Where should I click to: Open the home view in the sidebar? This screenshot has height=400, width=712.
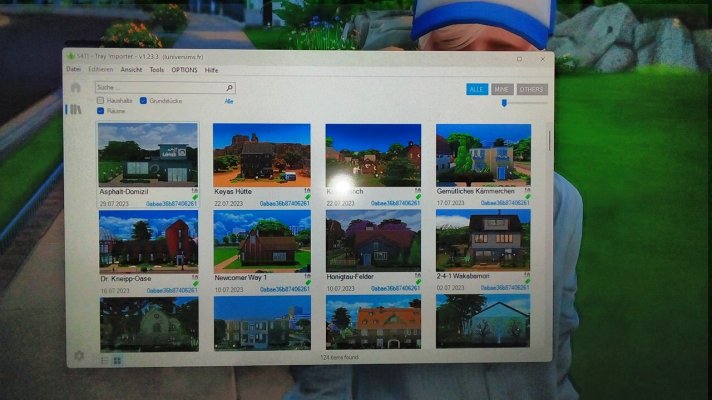(x=75, y=88)
